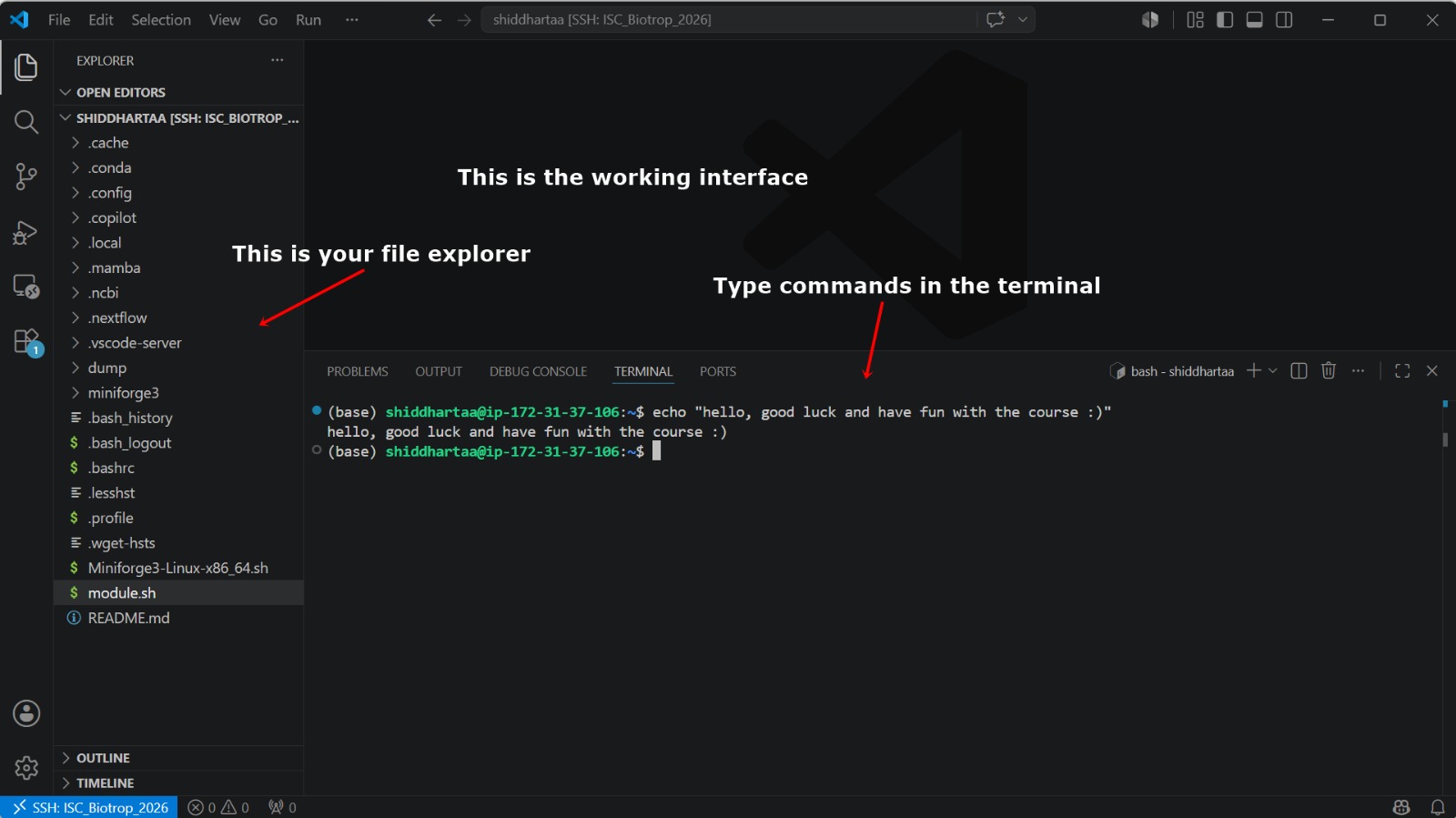
Task: Open the Selection menu
Action: coord(161,20)
